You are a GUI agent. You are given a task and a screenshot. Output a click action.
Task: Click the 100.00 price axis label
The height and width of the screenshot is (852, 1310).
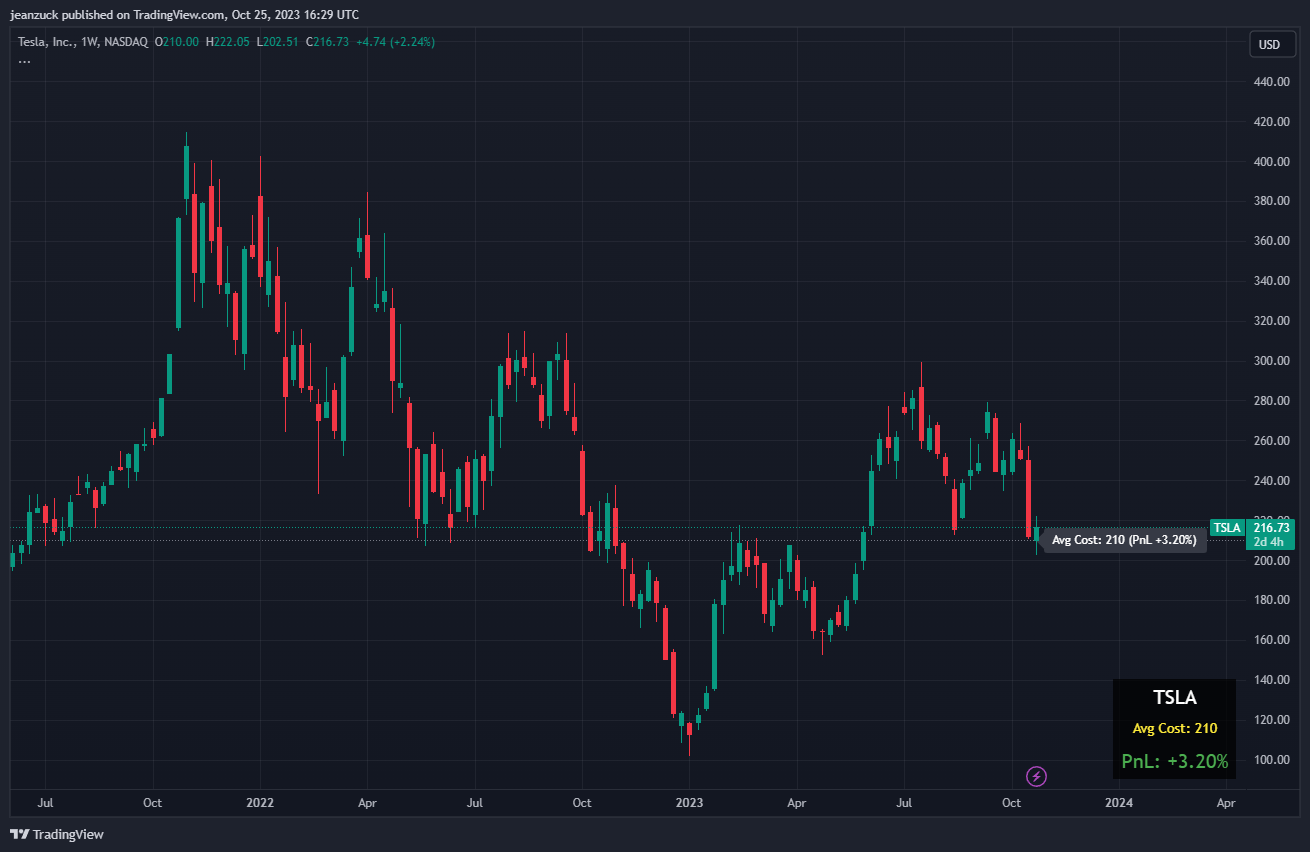click(1271, 760)
